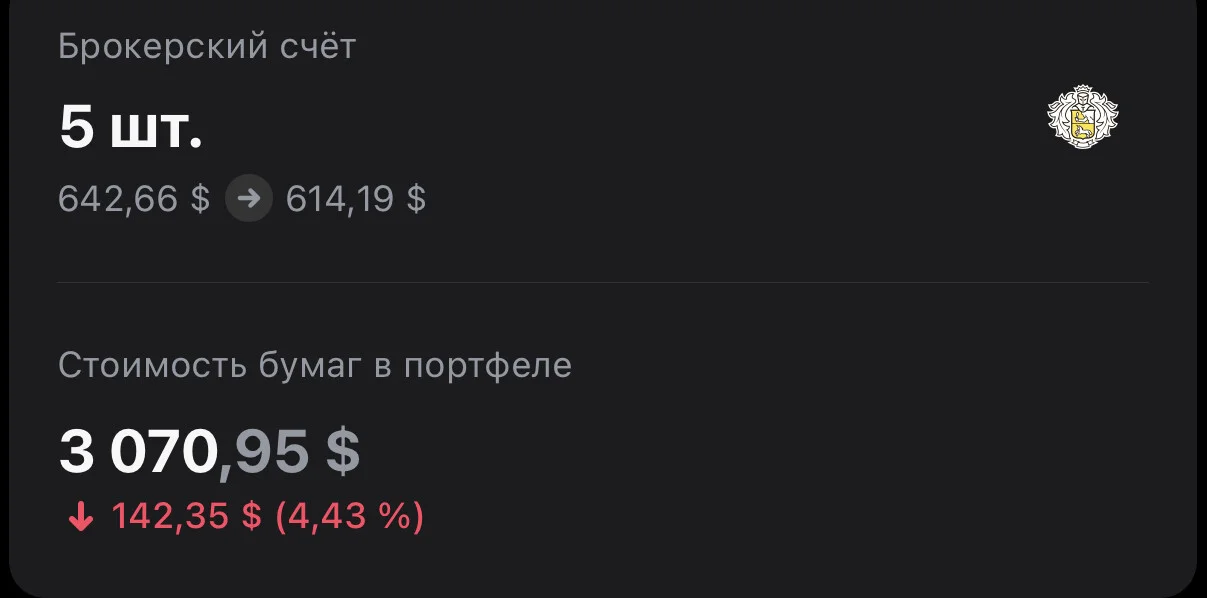Image resolution: width=1207 pixels, height=598 pixels.
Task: Click the (4,43 %) loss percentage
Action: 350,517
